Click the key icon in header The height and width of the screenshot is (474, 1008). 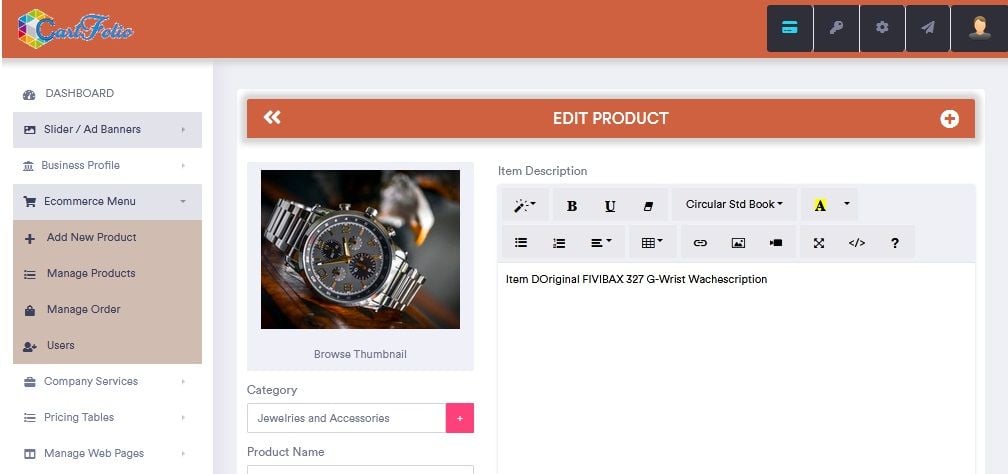(x=836, y=28)
